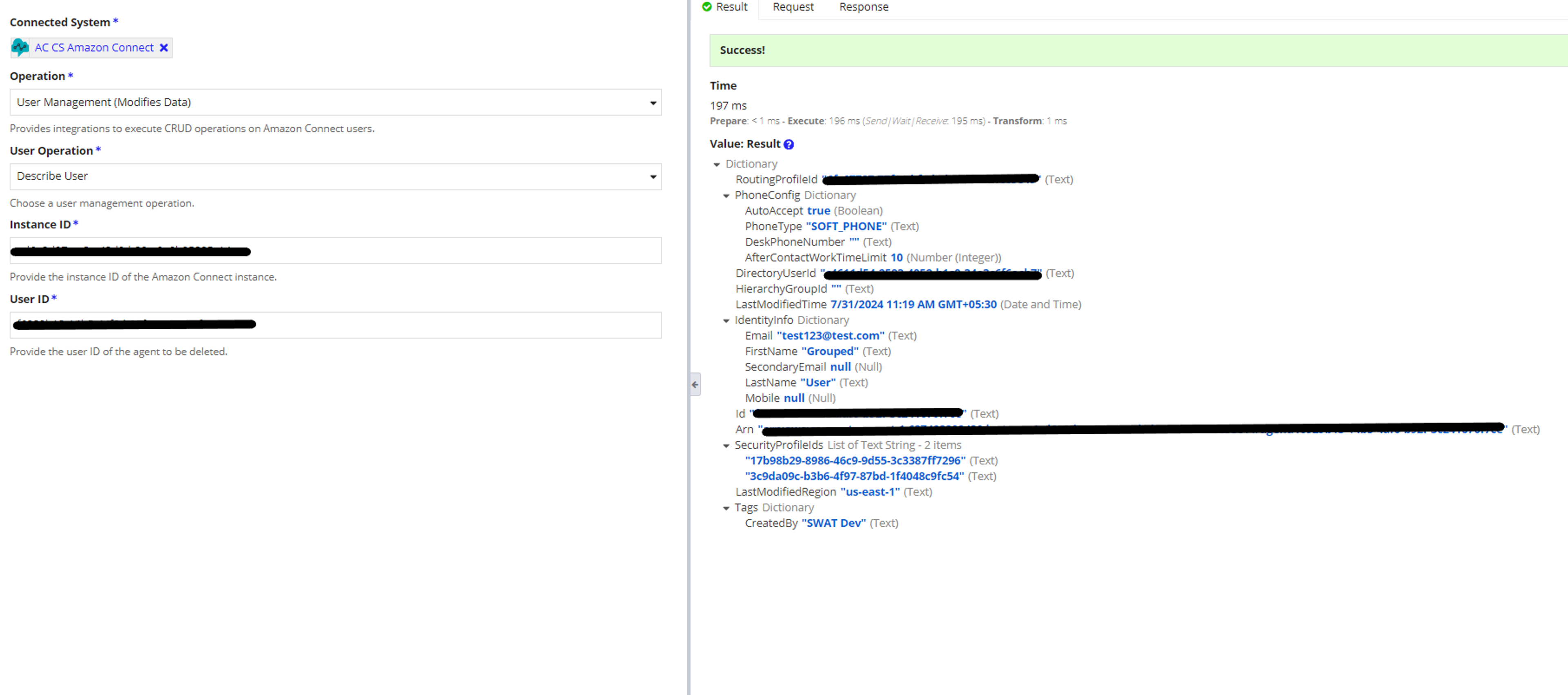Click the HierarchyGroupId row label

pyautogui.click(x=781, y=289)
